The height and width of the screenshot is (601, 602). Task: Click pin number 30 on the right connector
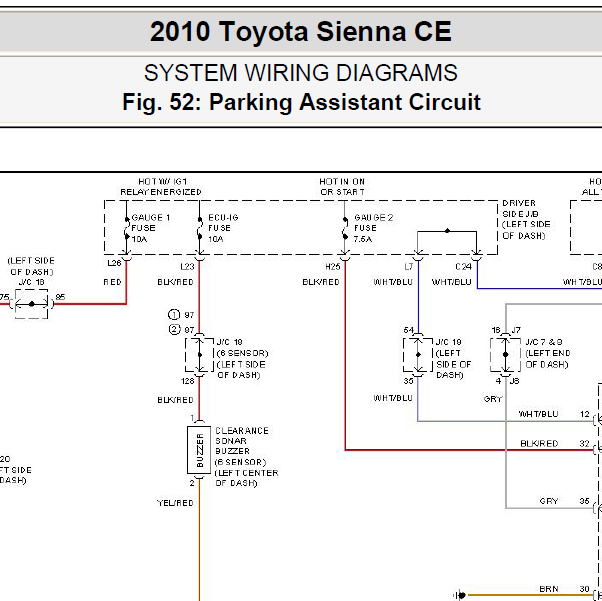click(x=585, y=589)
